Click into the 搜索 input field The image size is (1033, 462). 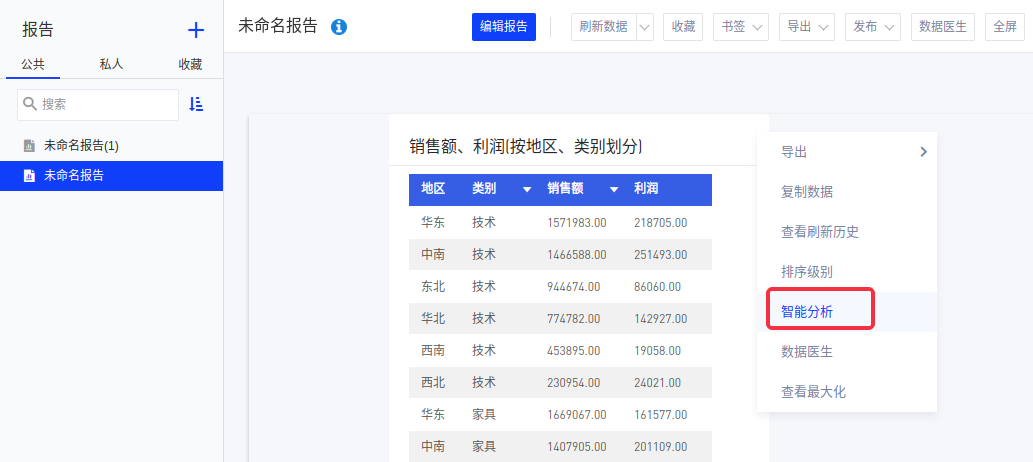coord(105,104)
